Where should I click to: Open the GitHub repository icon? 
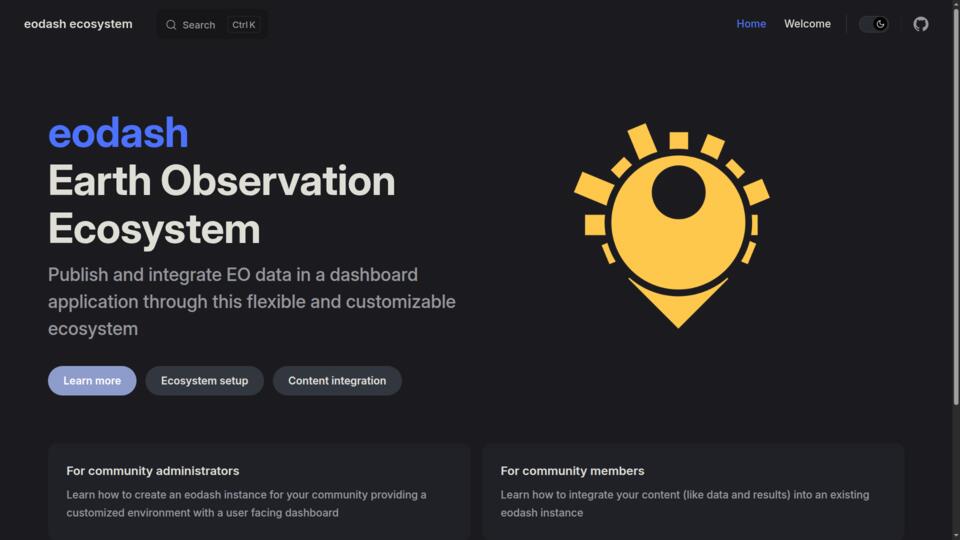tap(920, 24)
